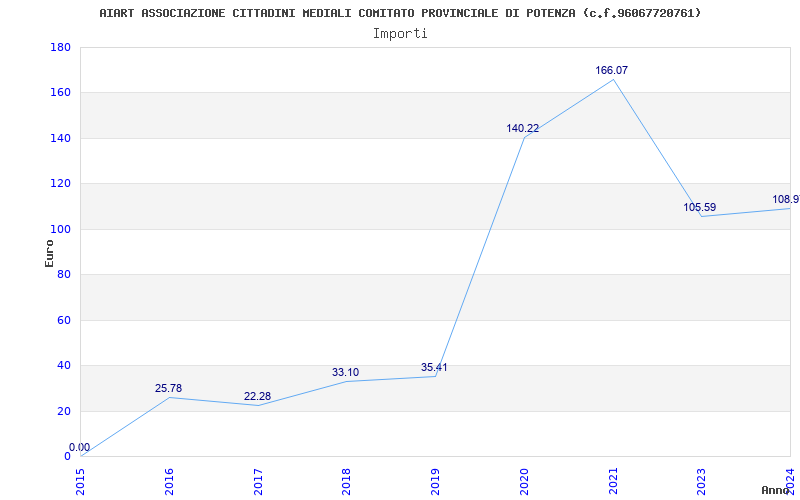The width and height of the screenshot is (800, 500).
Task: Click the 20 y-axis tick label
Action: pos(64,411)
